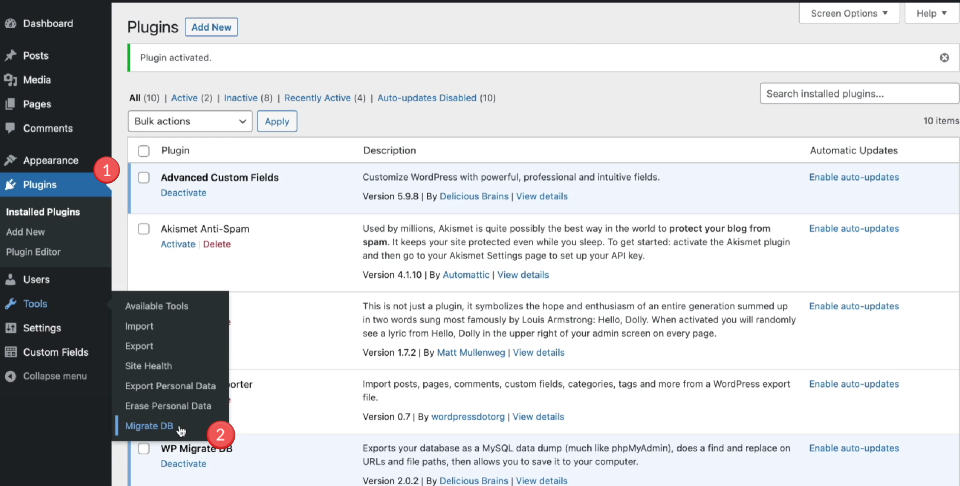This screenshot has height=486, width=960.
Task: Select Installed Plugins submenu item
Action: coord(43,212)
